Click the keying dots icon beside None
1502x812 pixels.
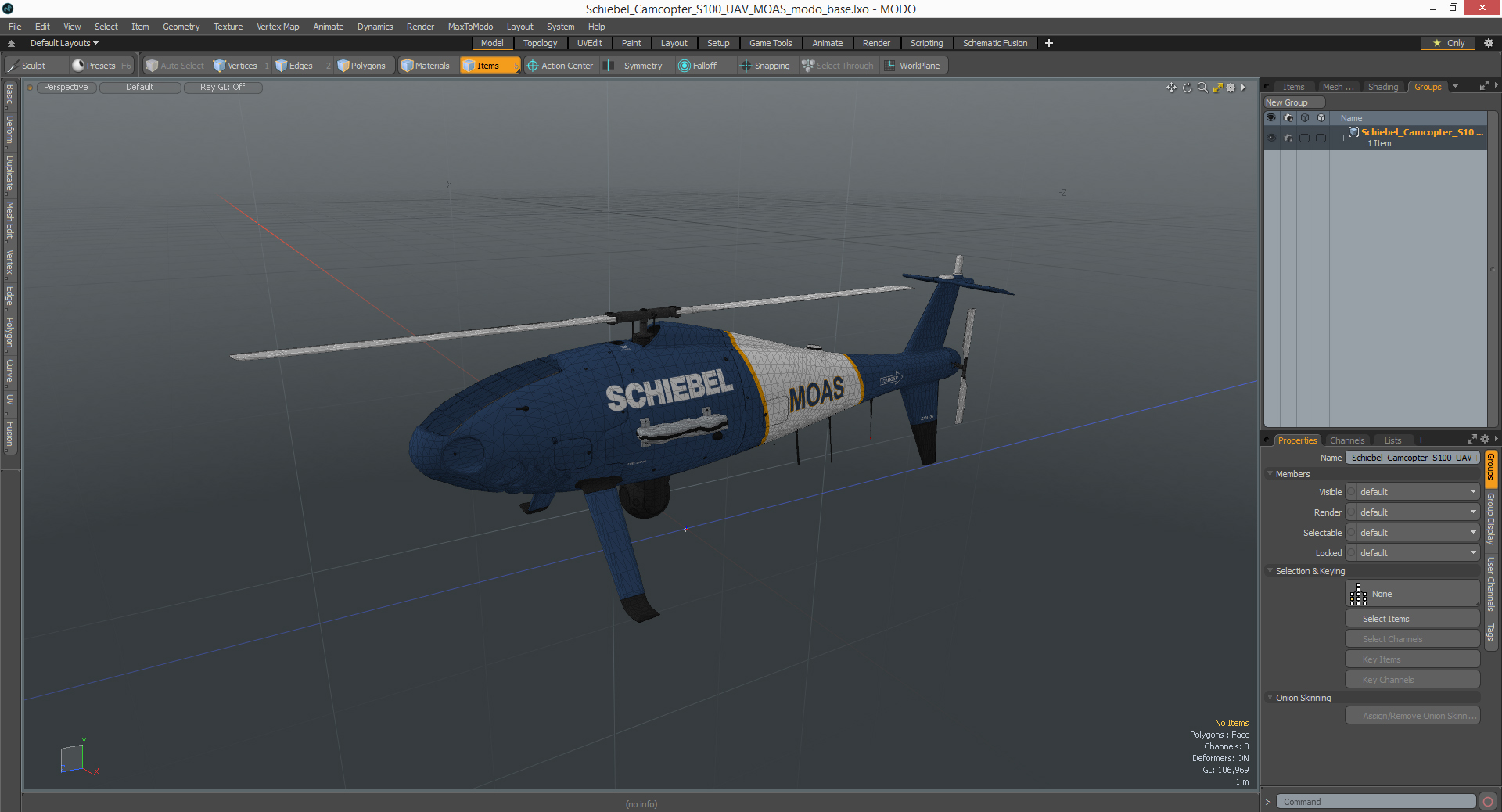pyautogui.click(x=1359, y=595)
